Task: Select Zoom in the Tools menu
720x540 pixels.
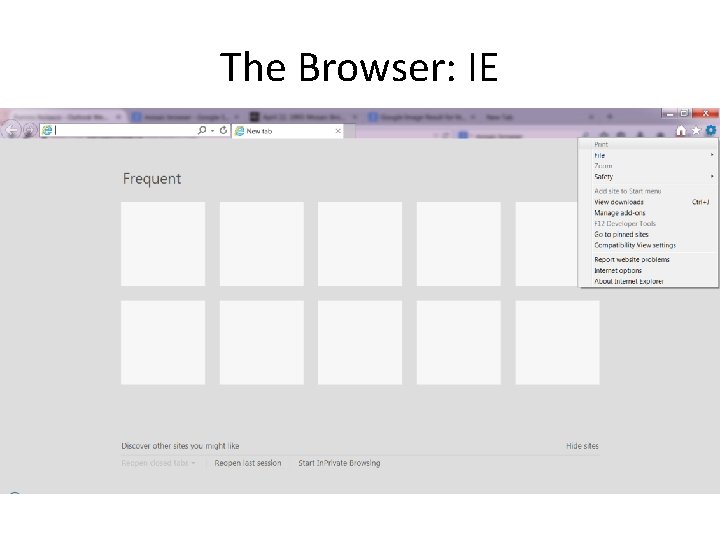Action: pyautogui.click(x=648, y=166)
